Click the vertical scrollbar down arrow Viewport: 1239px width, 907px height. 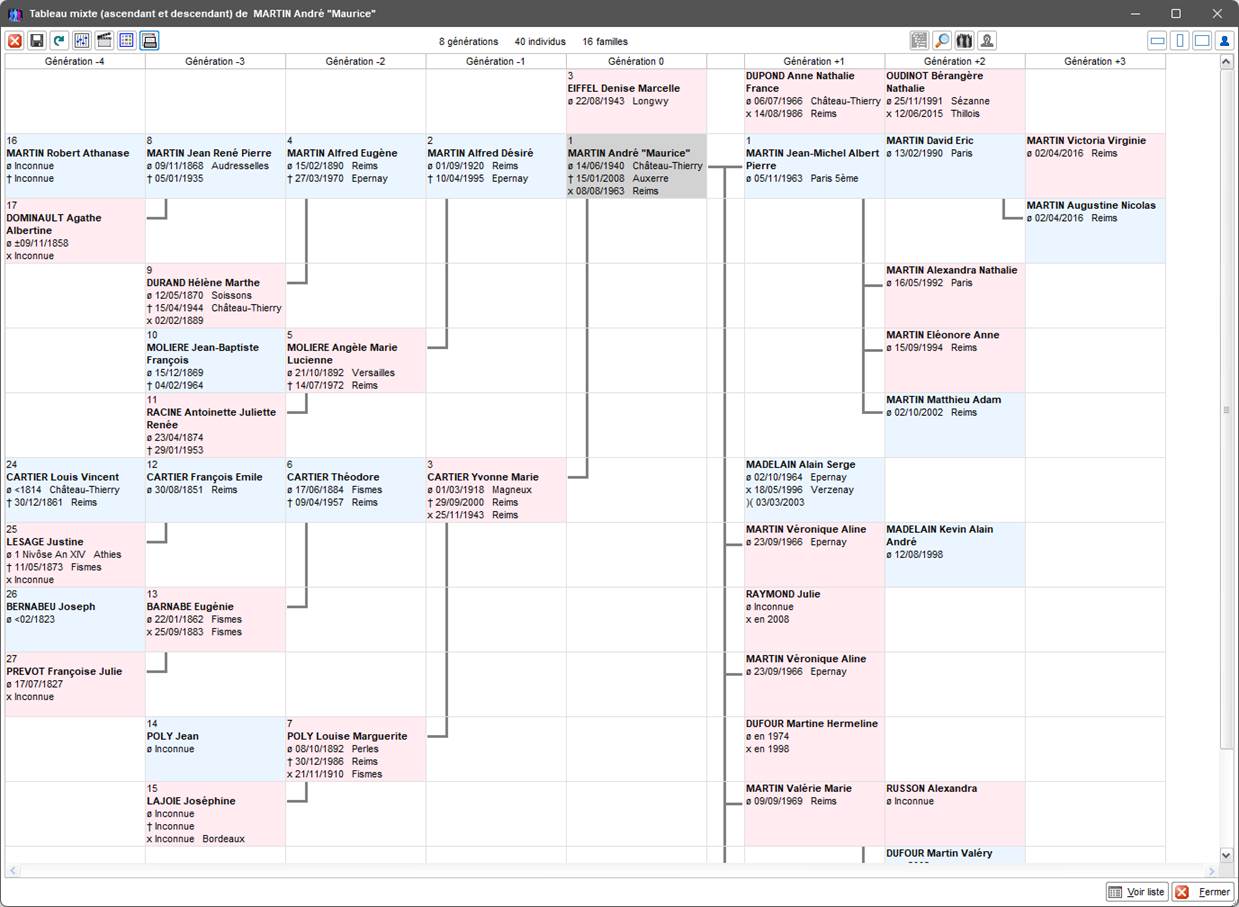pyautogui.click(x=1226, y=856)
